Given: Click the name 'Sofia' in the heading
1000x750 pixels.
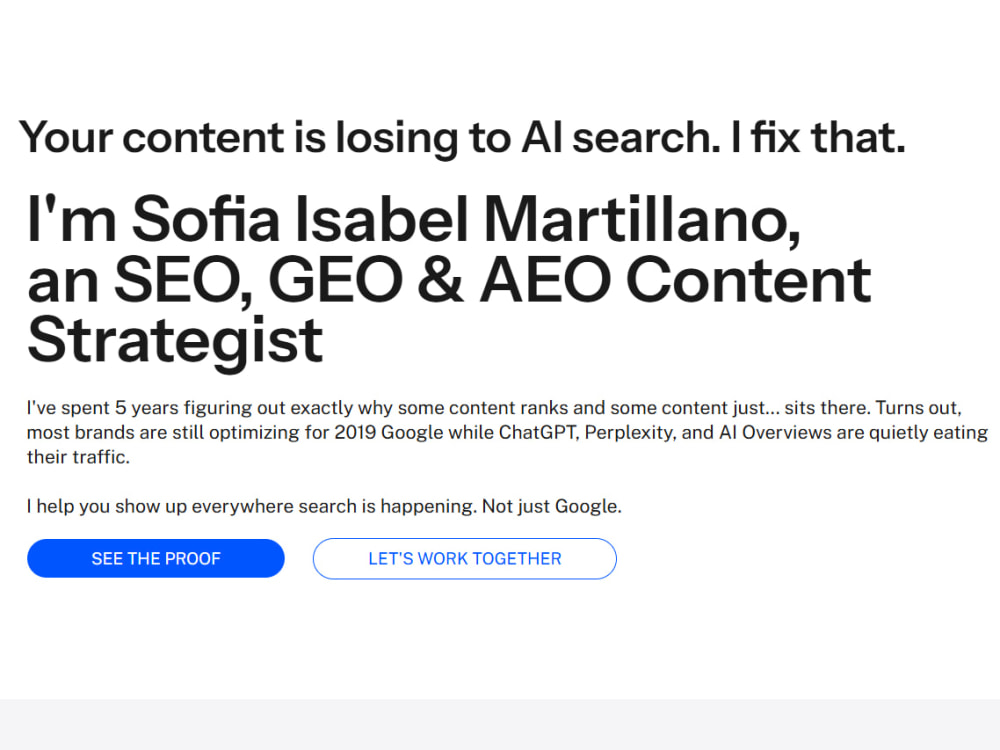Looking at the screenshot, I should [x=206, y=219].
